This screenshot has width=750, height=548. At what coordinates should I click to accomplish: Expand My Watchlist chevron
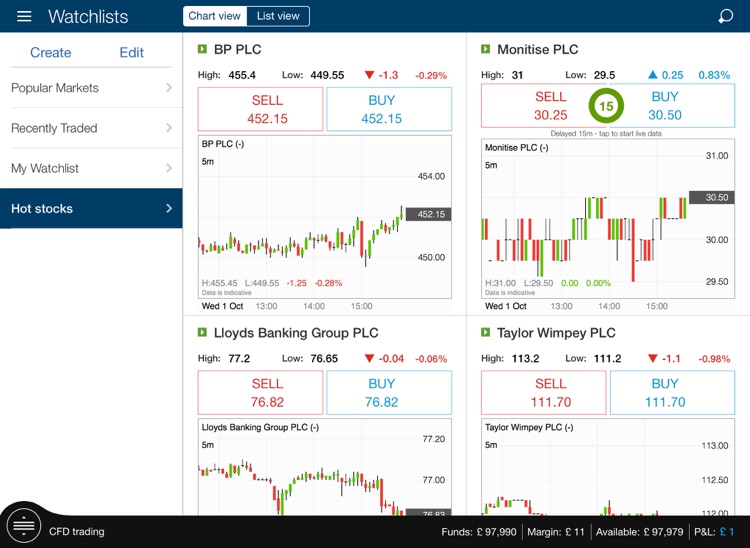tap(169, 168)
